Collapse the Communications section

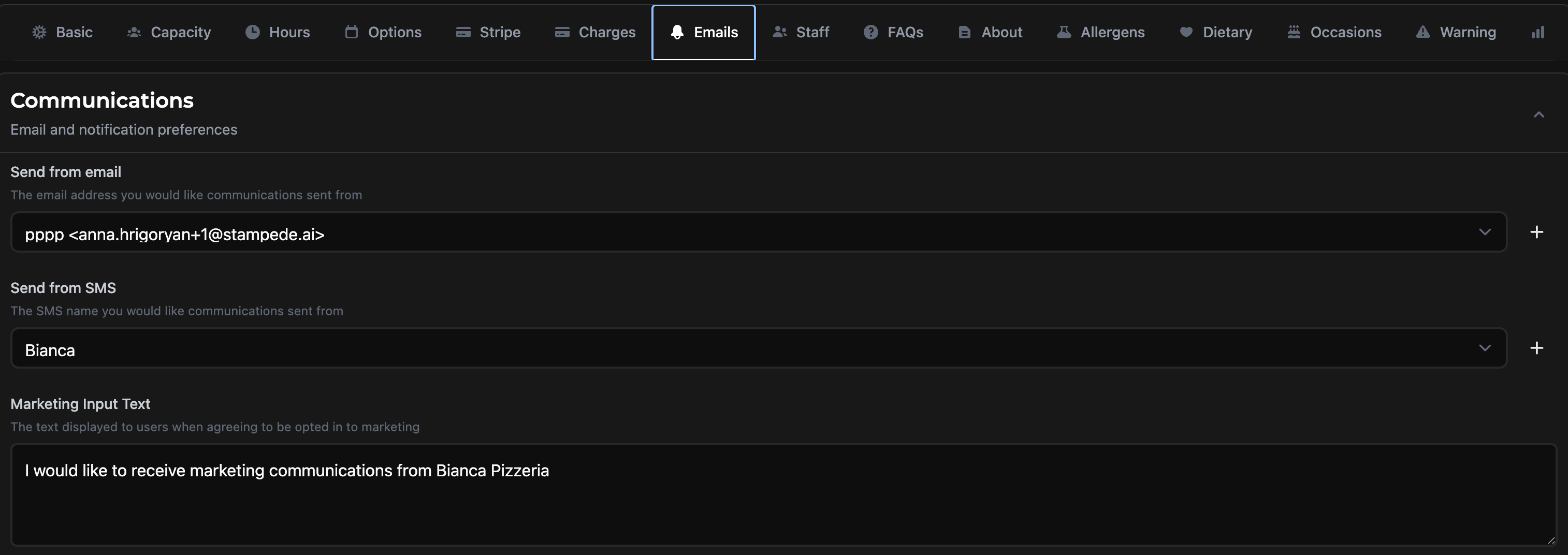point(1539,114)
